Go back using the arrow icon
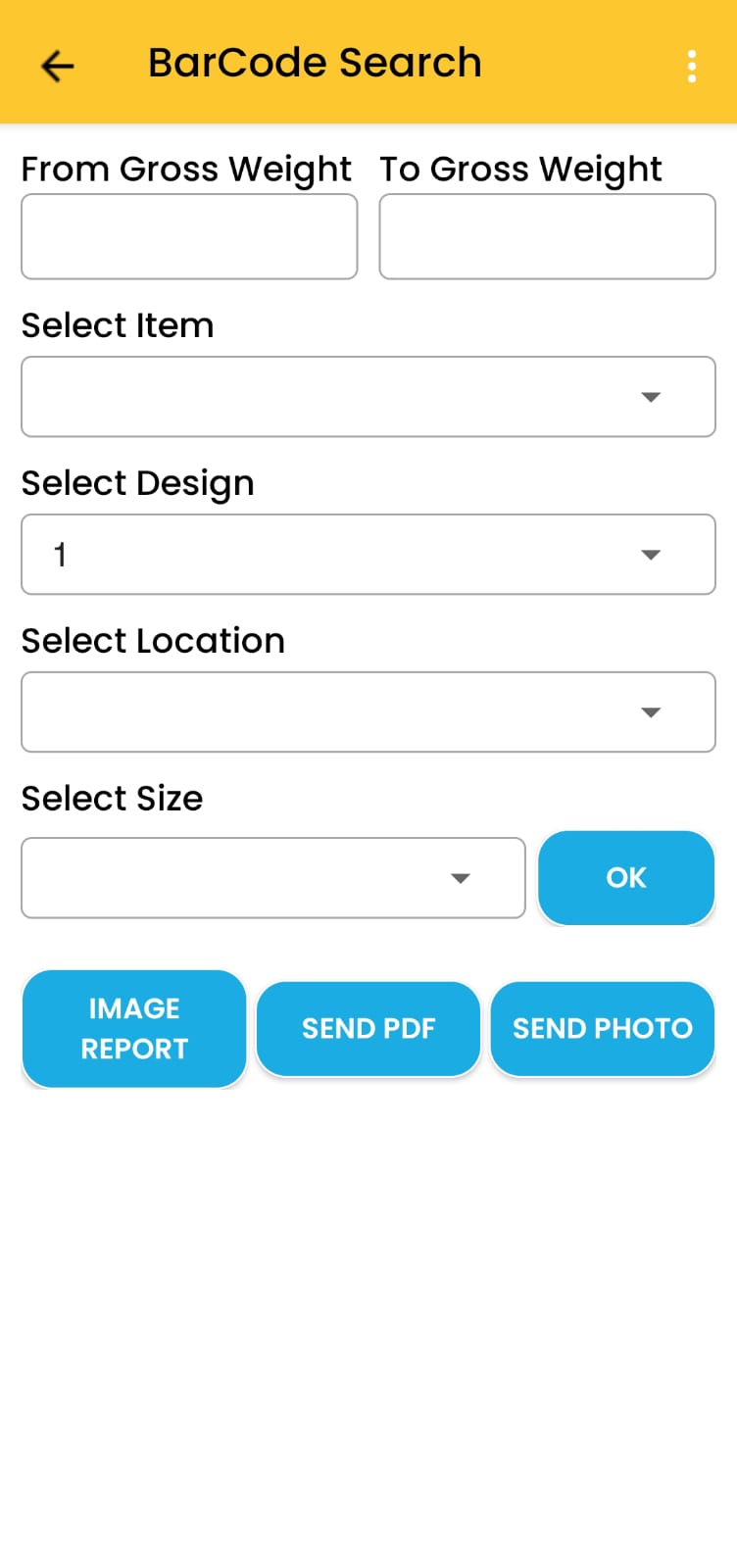737x1568 pixels. (x=58, y=66)
